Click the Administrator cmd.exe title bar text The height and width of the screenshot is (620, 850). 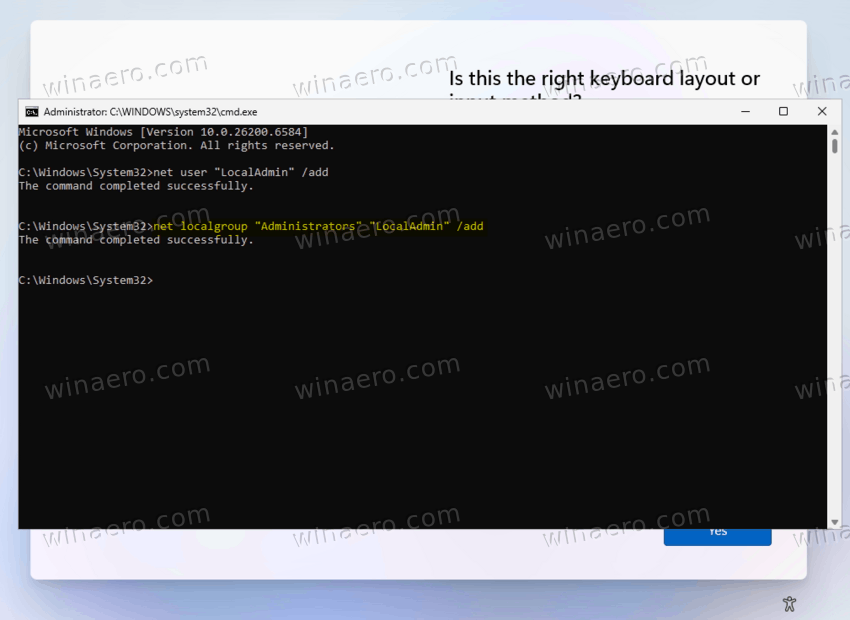tap(149, 112)
